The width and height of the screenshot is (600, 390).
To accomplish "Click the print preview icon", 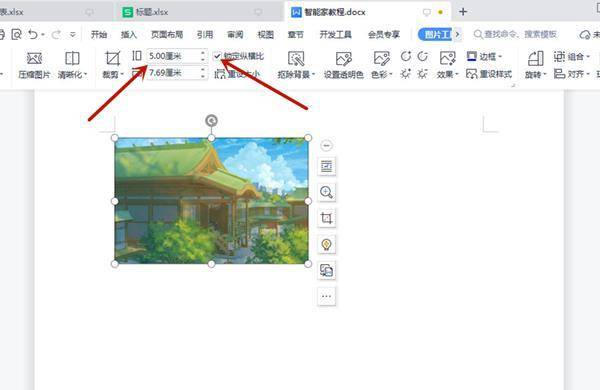I will 16,34.
